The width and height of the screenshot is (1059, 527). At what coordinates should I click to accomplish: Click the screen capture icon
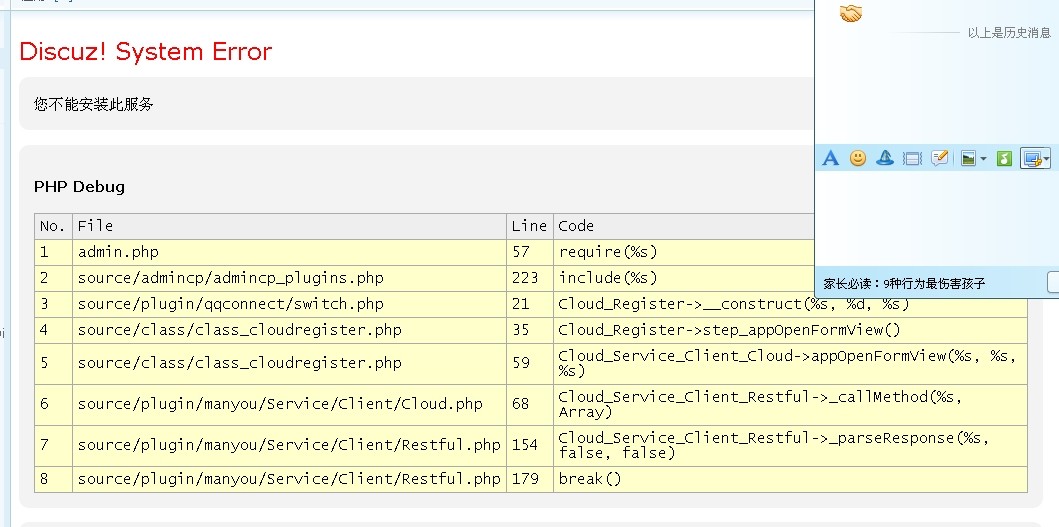point(1032,159)
